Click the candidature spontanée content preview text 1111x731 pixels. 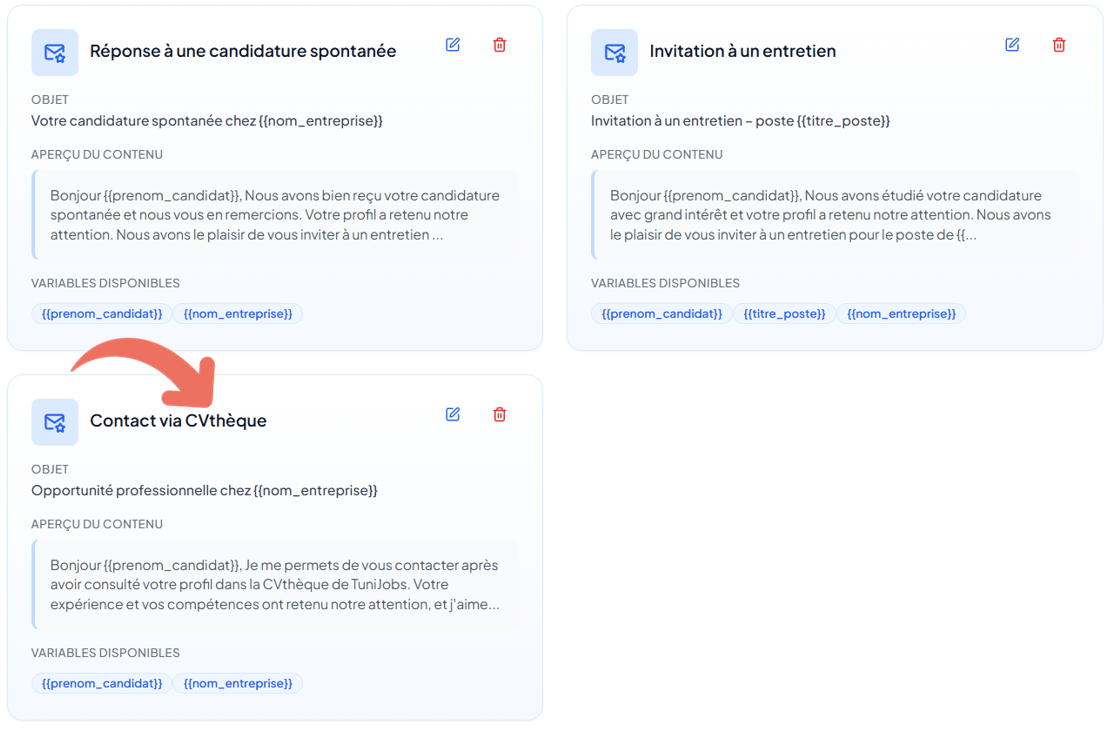tap(275, 215)
